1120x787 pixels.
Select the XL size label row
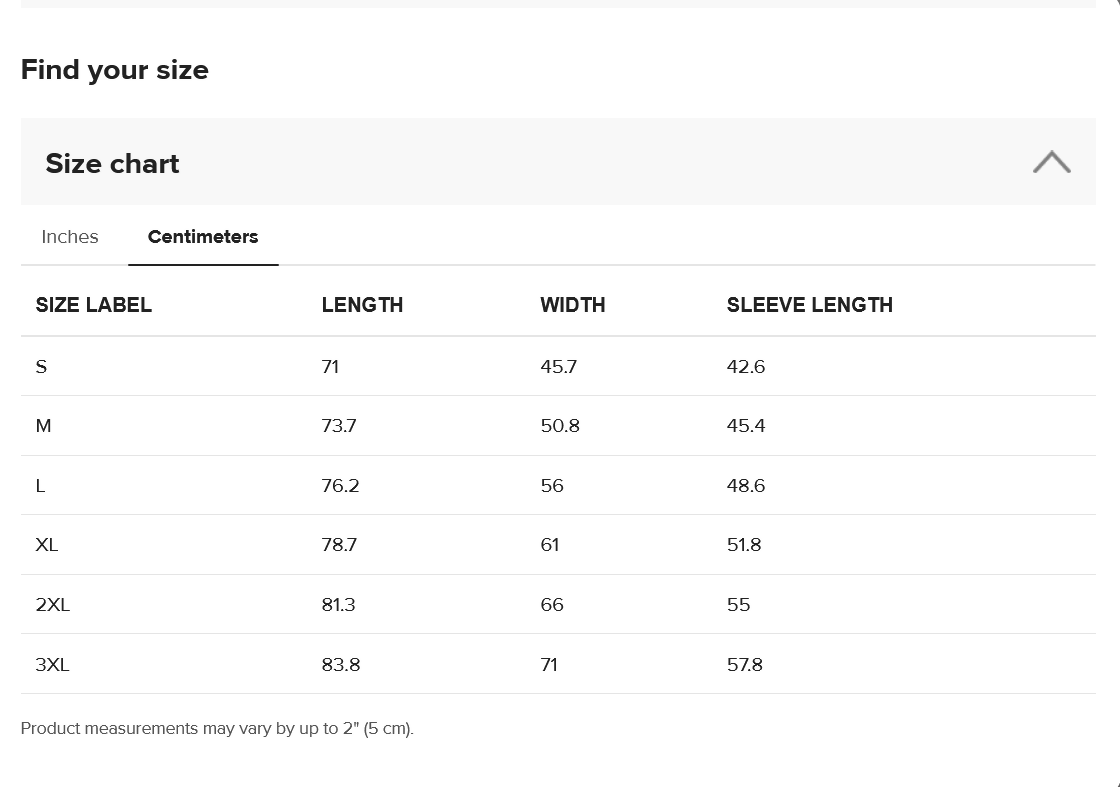point(47,545)
